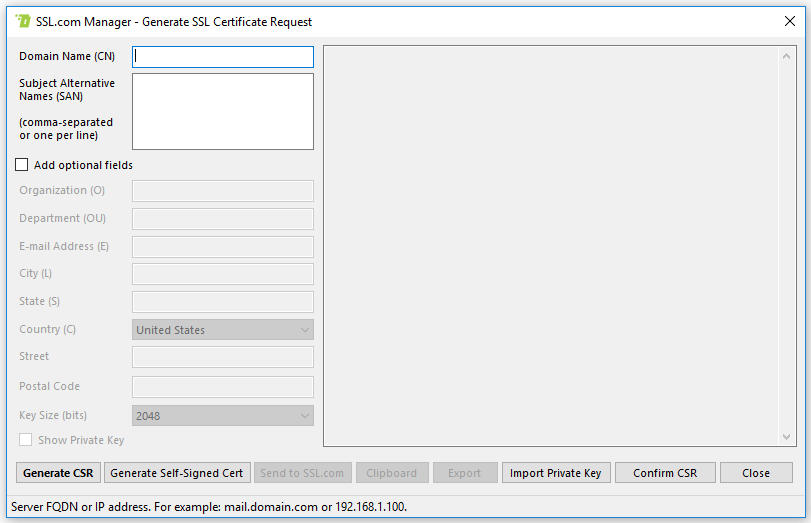
Task: Click the E-mail Address (E) field
Action: (x=223, y=247)
